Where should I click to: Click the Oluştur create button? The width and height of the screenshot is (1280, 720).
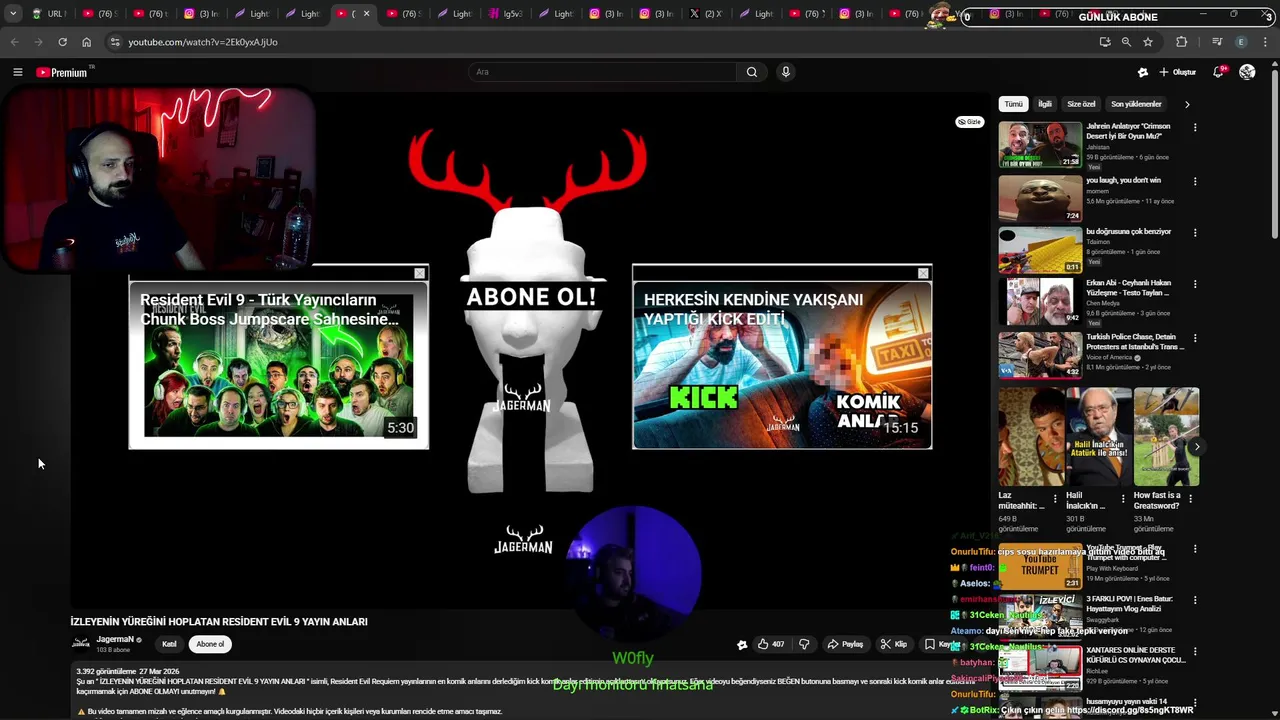(1178, 72)
